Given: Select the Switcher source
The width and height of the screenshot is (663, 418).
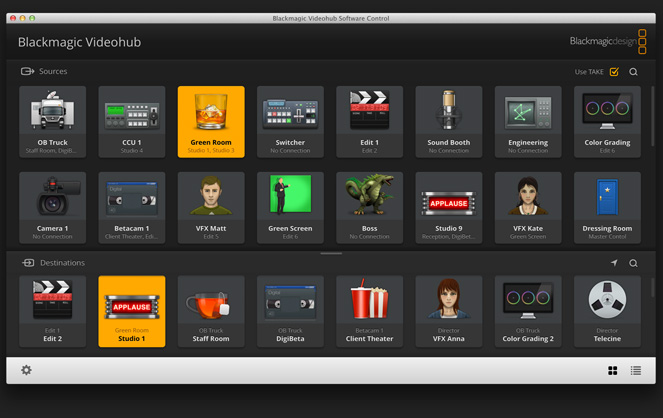Looking at the screenshot, I should coord(290,121).
